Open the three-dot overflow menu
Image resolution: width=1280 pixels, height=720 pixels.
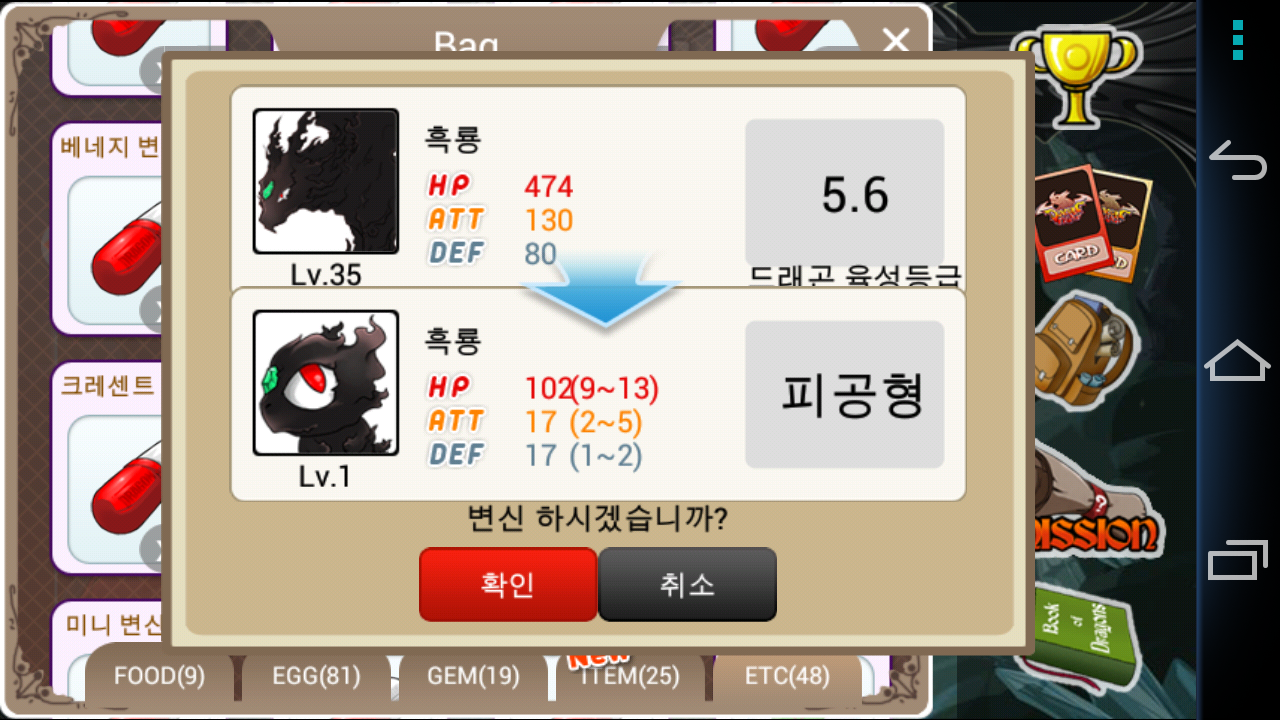(x=1238, y=40)
